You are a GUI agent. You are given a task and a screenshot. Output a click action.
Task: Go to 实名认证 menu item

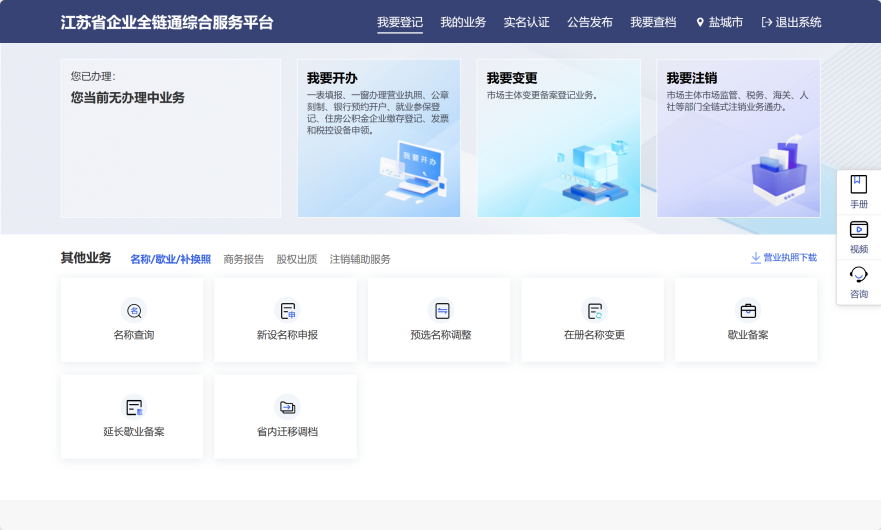[526, 22]
